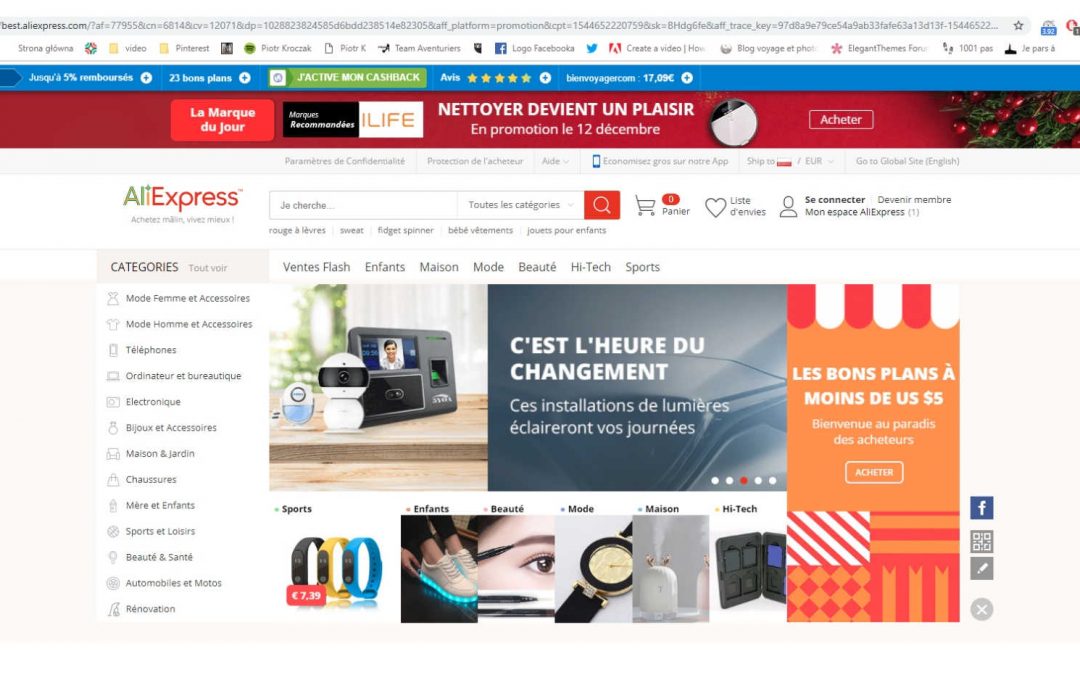The height and width of the screenshot is (675, 1080).
Task: Click into the Je cherche search field
Action: click(363, 205)
